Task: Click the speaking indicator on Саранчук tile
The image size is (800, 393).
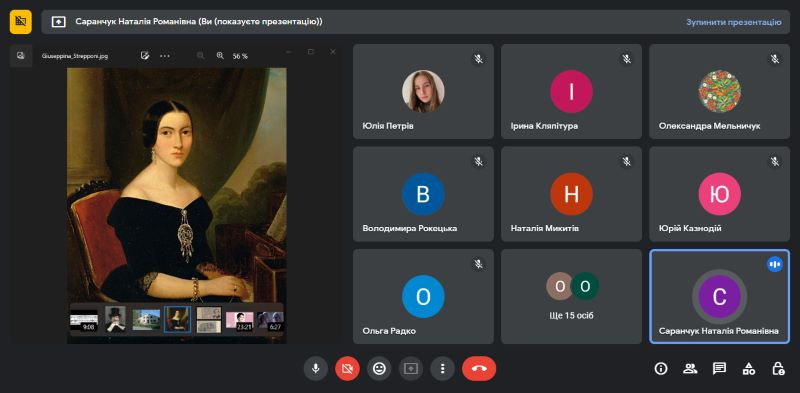Action: point(775,264)
